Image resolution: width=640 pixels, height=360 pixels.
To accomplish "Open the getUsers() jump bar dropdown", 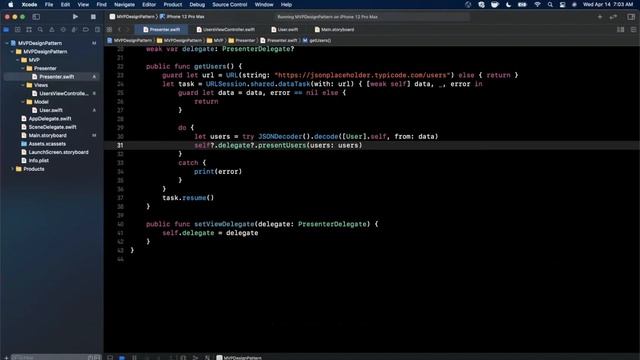I will (x=317, y=40).
